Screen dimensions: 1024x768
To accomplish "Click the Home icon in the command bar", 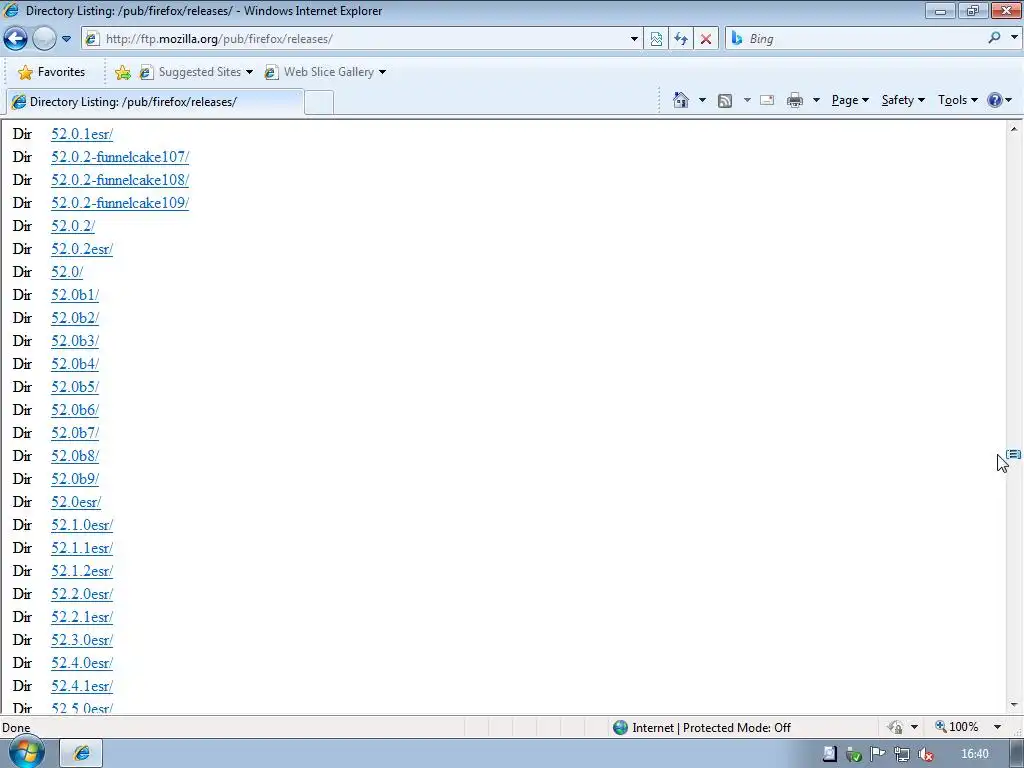I will tap(680, 100).
